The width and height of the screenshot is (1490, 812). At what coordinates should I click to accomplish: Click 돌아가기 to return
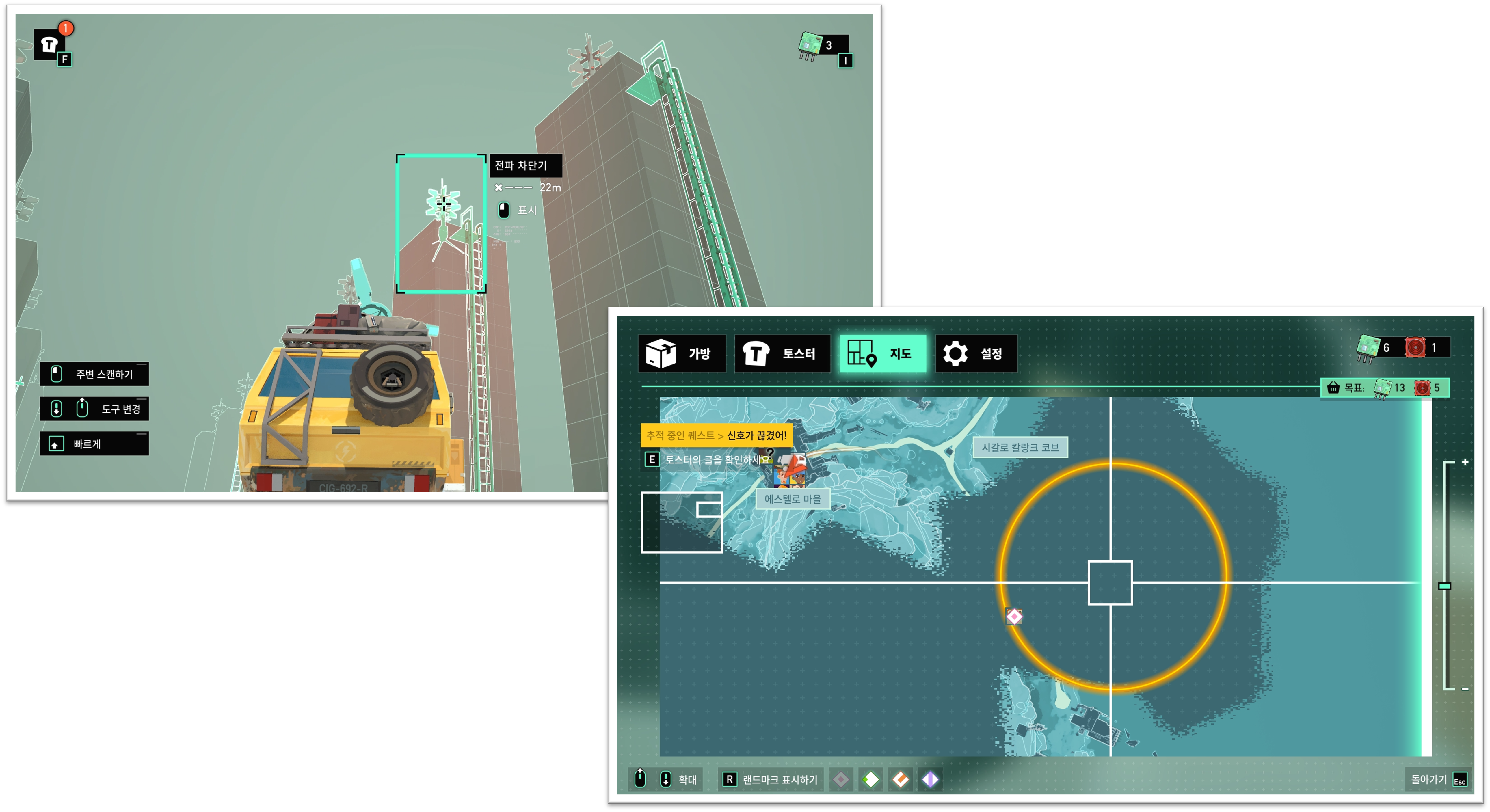1438,780
